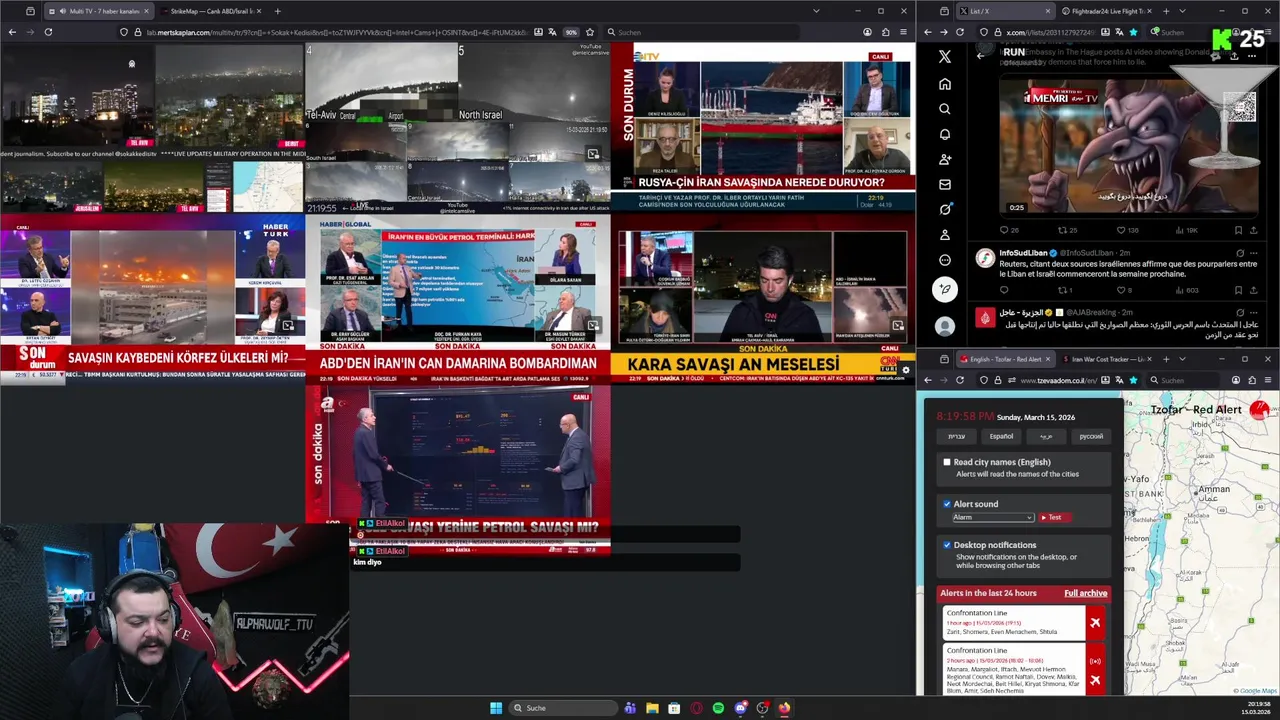Enable Read city names (English) checkbox
The width and height of the screenshot is (1280, 720).
947,462
